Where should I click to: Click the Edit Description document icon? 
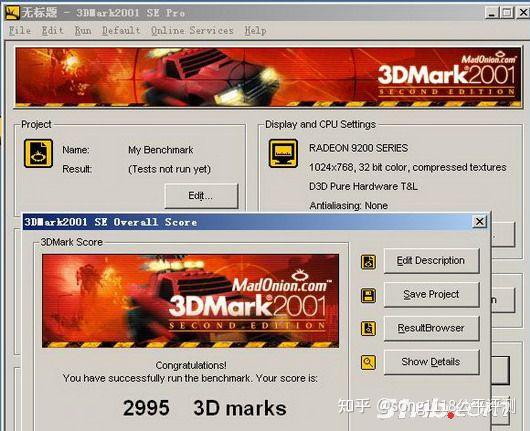(368, 262)
